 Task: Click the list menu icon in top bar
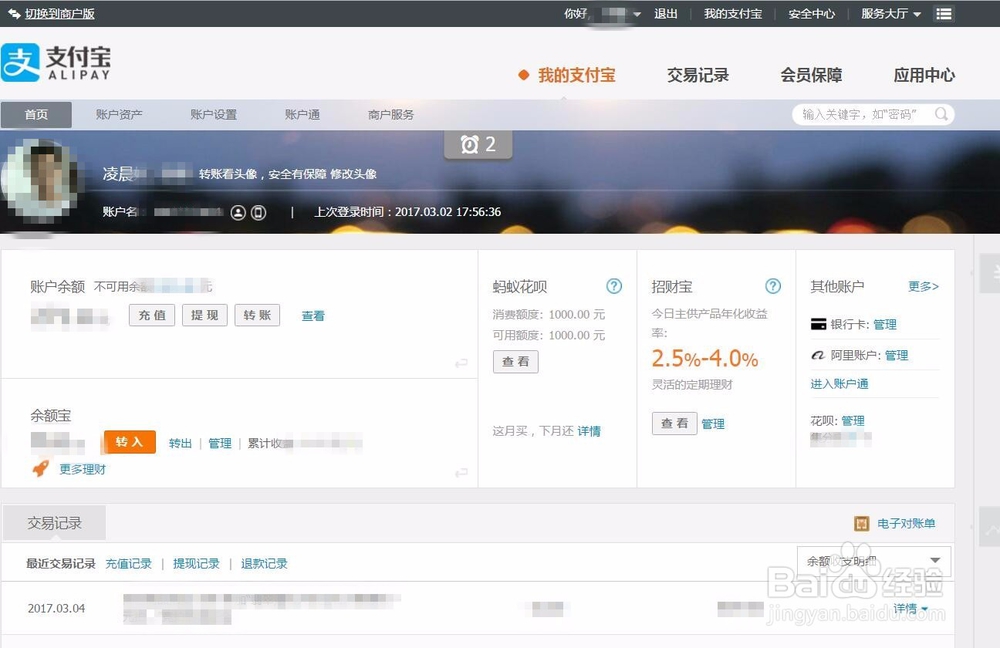coord(944,13)
